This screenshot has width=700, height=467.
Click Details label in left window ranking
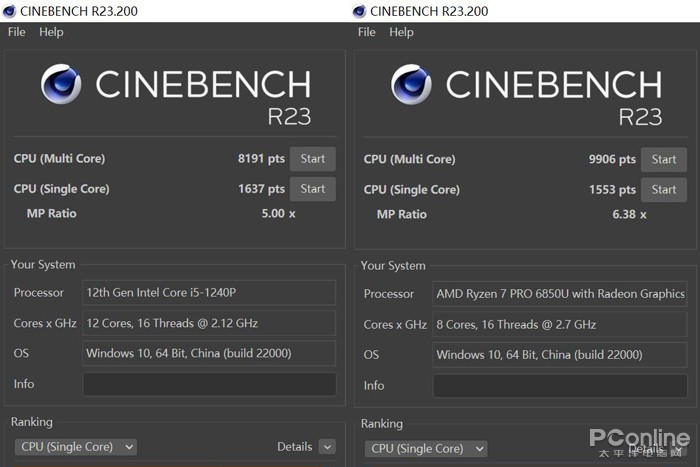295,447
